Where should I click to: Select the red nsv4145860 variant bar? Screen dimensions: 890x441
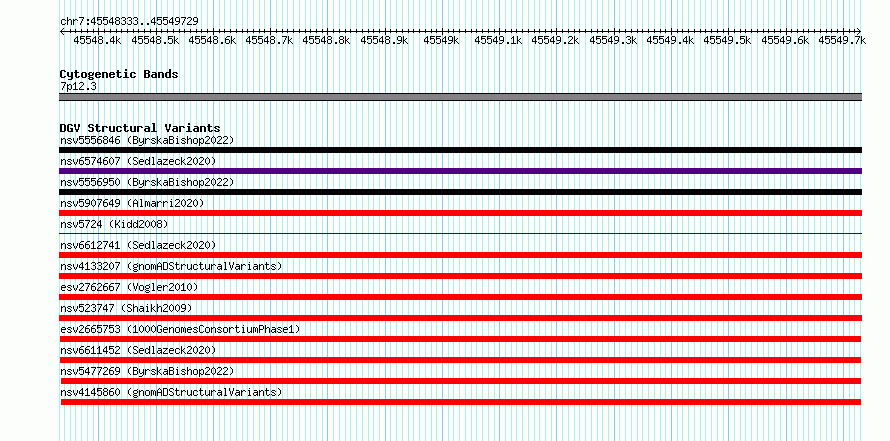tap(460, 402)
